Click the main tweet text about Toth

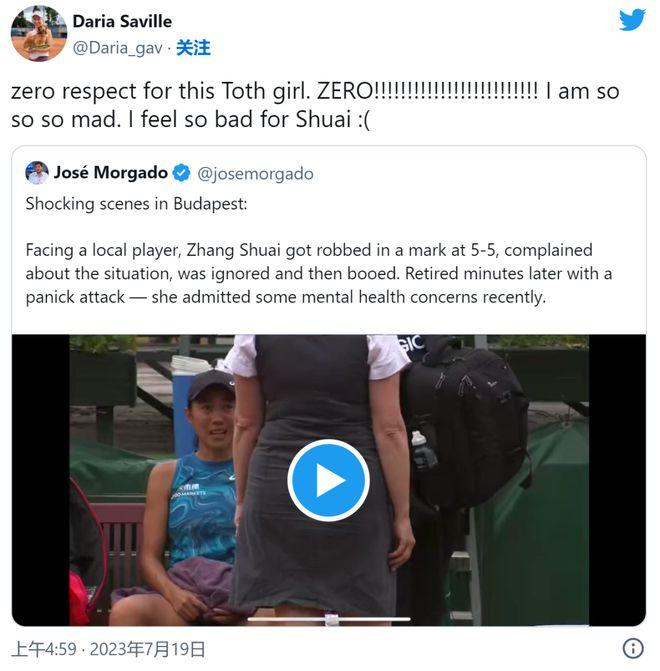point(315,105)
